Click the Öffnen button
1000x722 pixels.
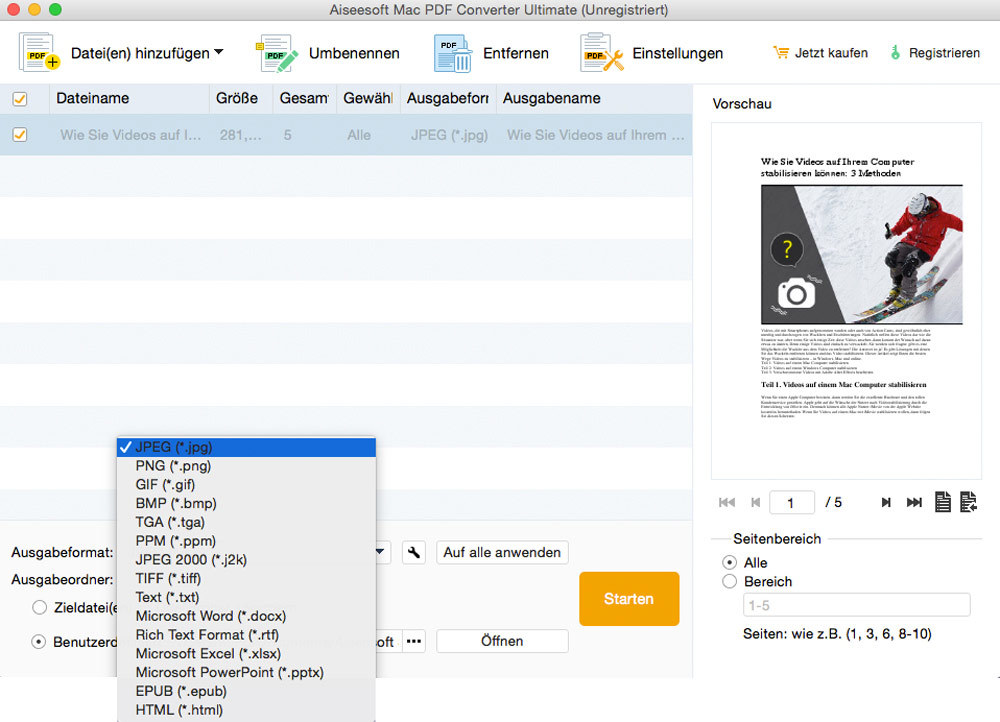tap(502, 641)
